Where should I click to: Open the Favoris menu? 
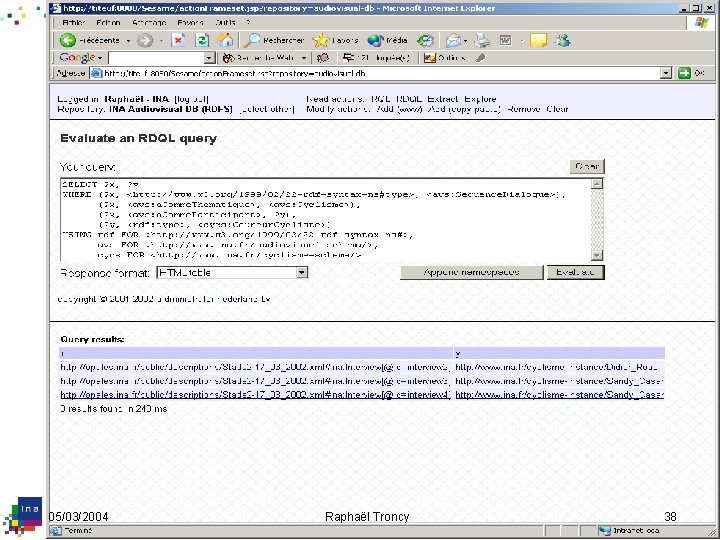click(x=190, y=22)
